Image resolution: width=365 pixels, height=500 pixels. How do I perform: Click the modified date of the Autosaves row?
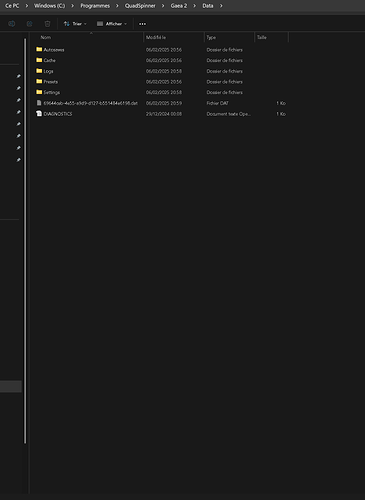point(164,50)
